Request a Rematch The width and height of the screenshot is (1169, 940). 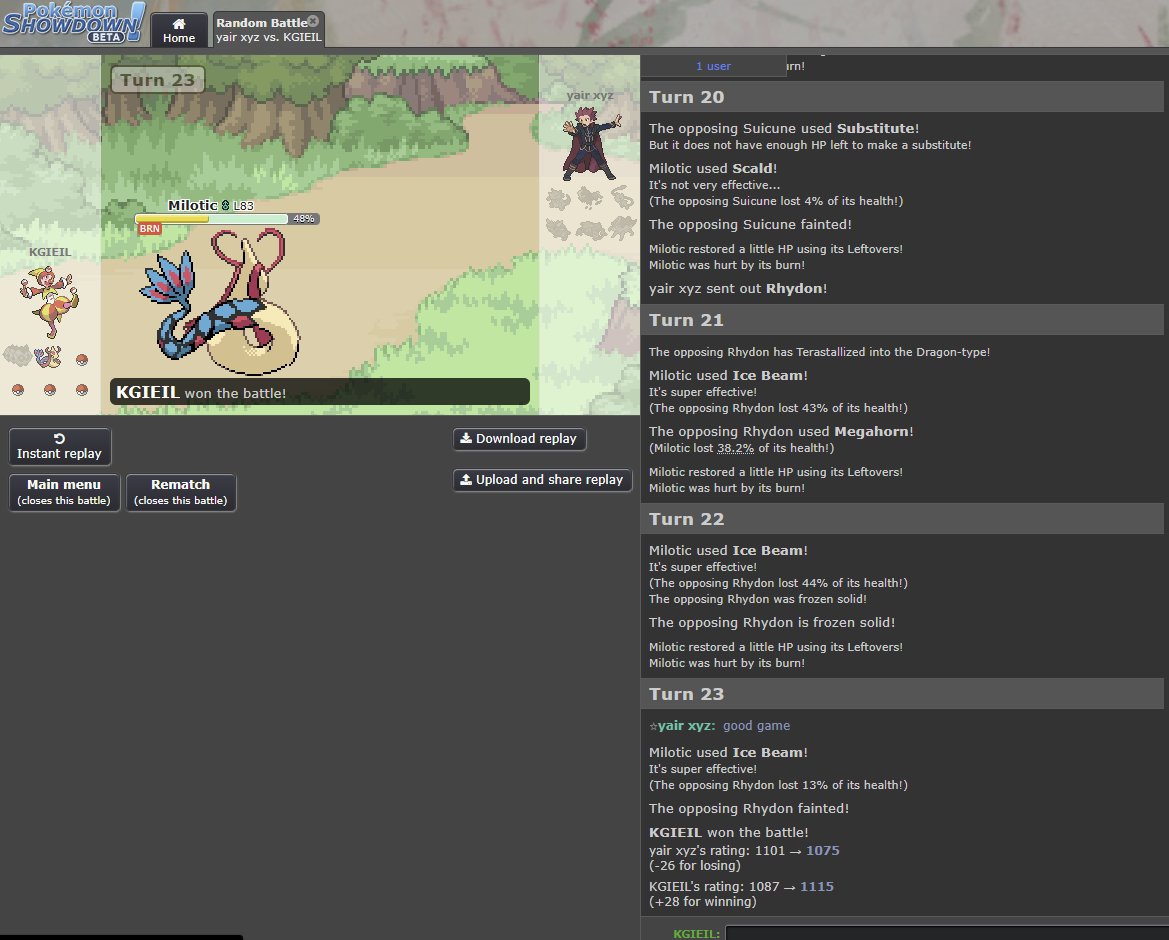[x=180, y=492]
